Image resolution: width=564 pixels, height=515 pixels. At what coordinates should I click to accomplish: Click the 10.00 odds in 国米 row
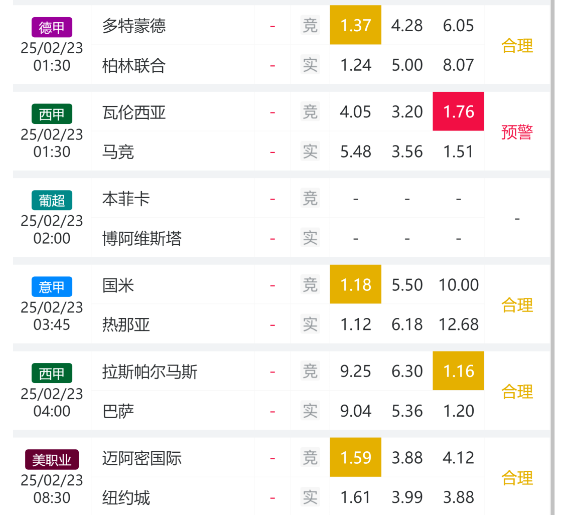pyautogui.click(x=459, y=285)
